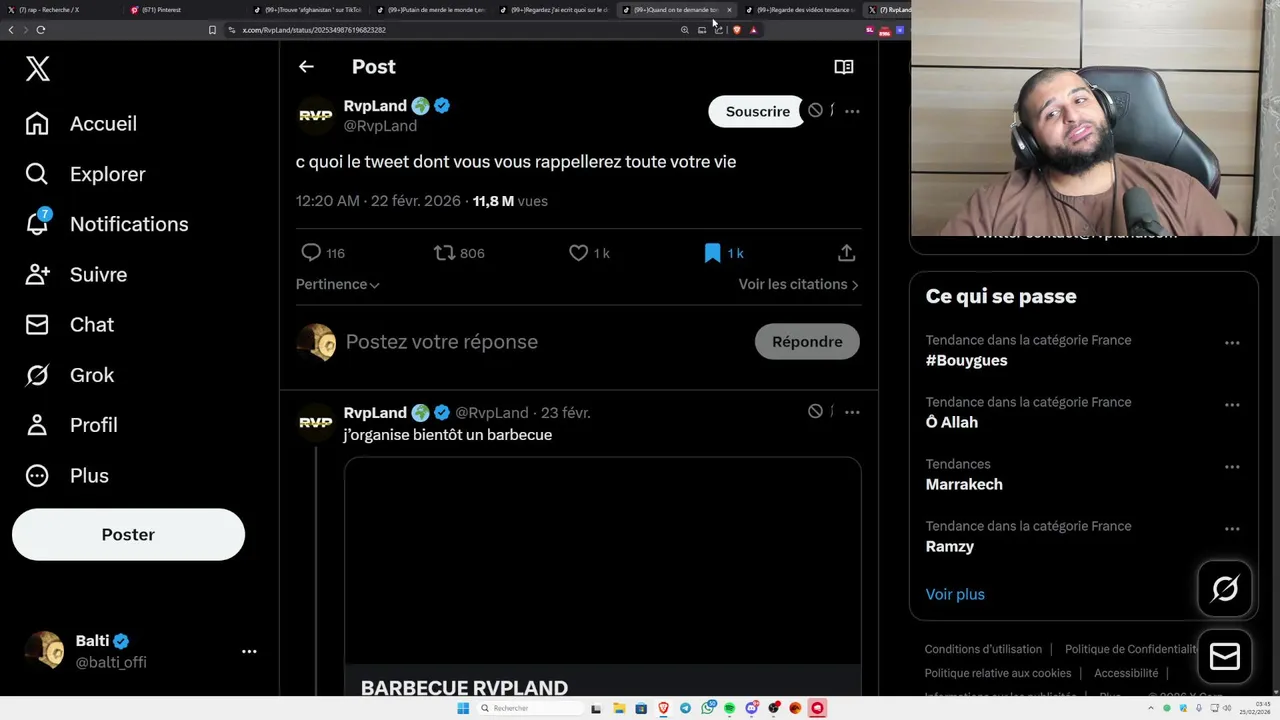Screen dimensions: 1280x720
Task: Open Windows Start menu
Action: 463,708
